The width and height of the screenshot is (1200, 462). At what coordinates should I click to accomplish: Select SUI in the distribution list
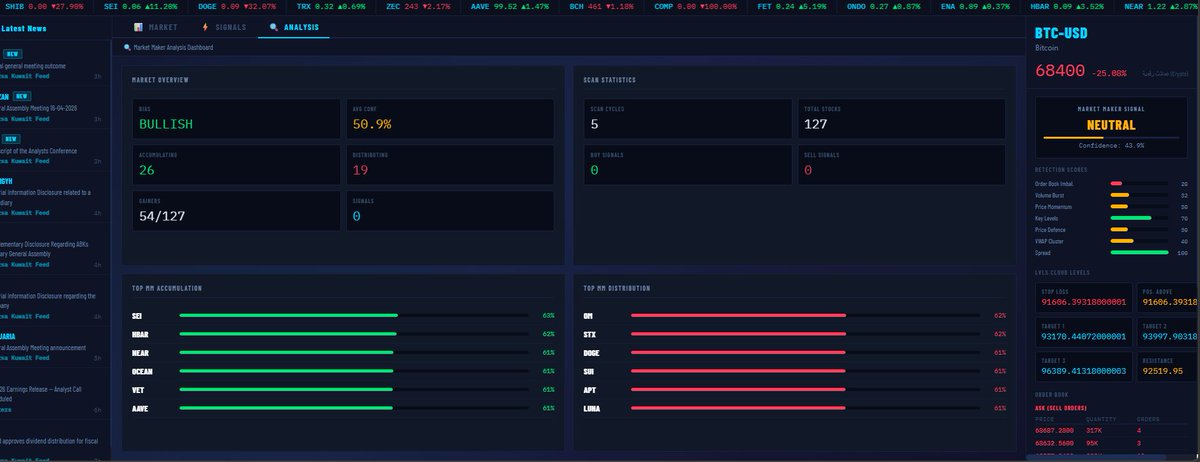(x=795, y=371)
